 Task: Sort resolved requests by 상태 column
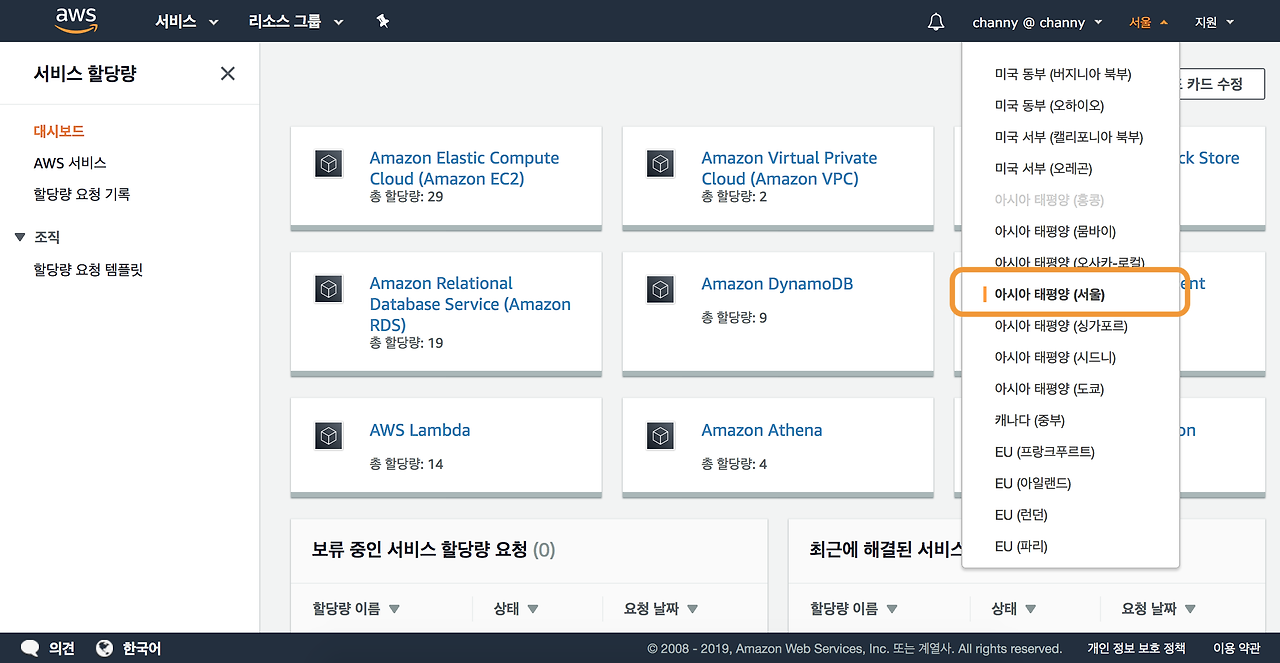tap(1014, 608)
